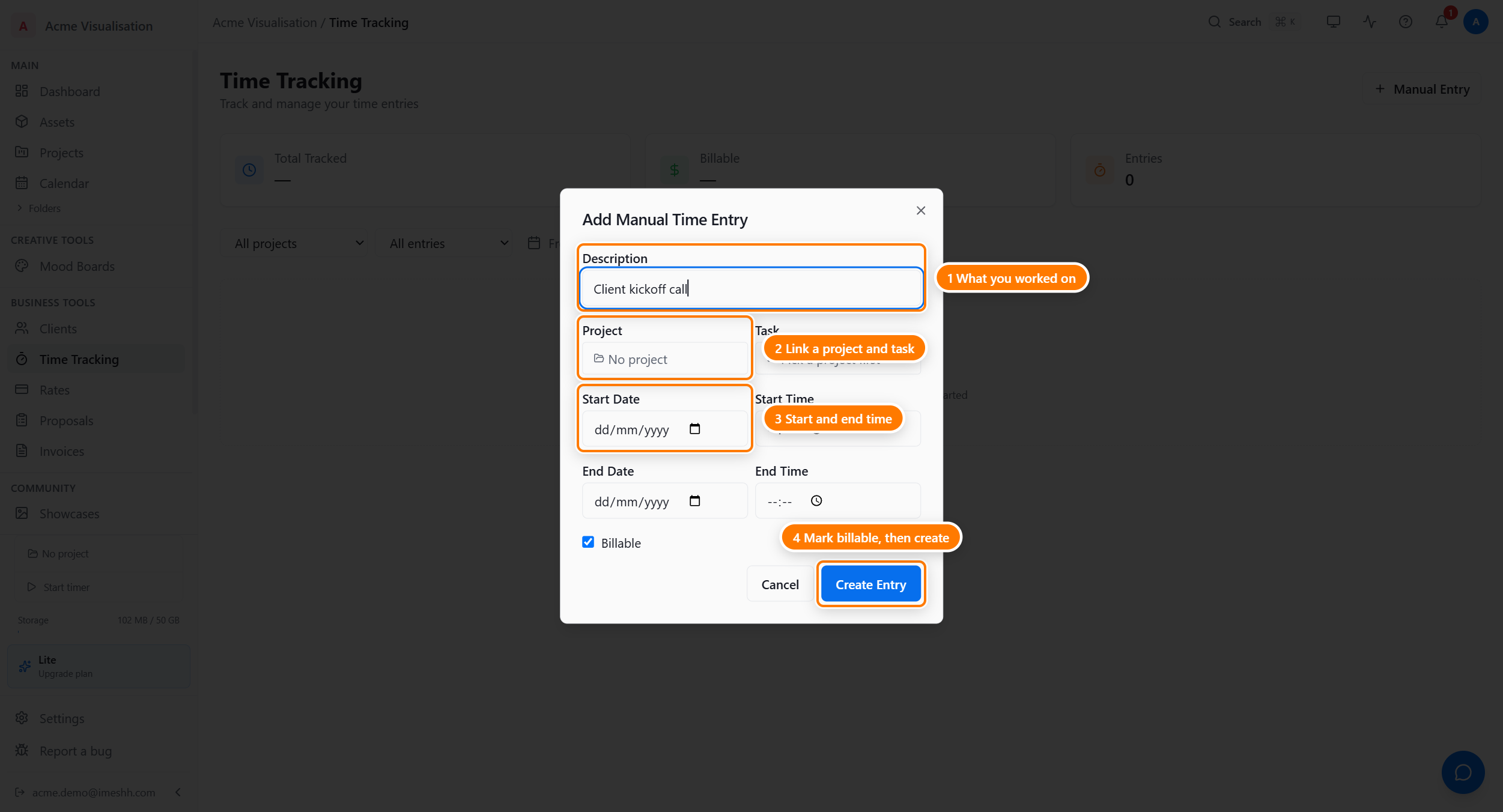This screenshot has height=812, width=1503.
Task: Click the Settings gear icon
Action: click(x=22, y=718)
